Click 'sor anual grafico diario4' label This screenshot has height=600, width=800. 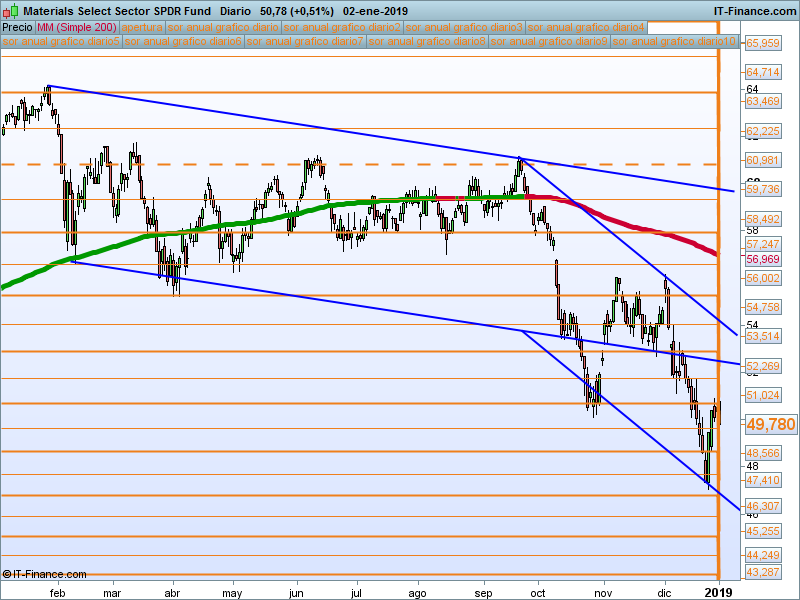[x=586, y=27]
